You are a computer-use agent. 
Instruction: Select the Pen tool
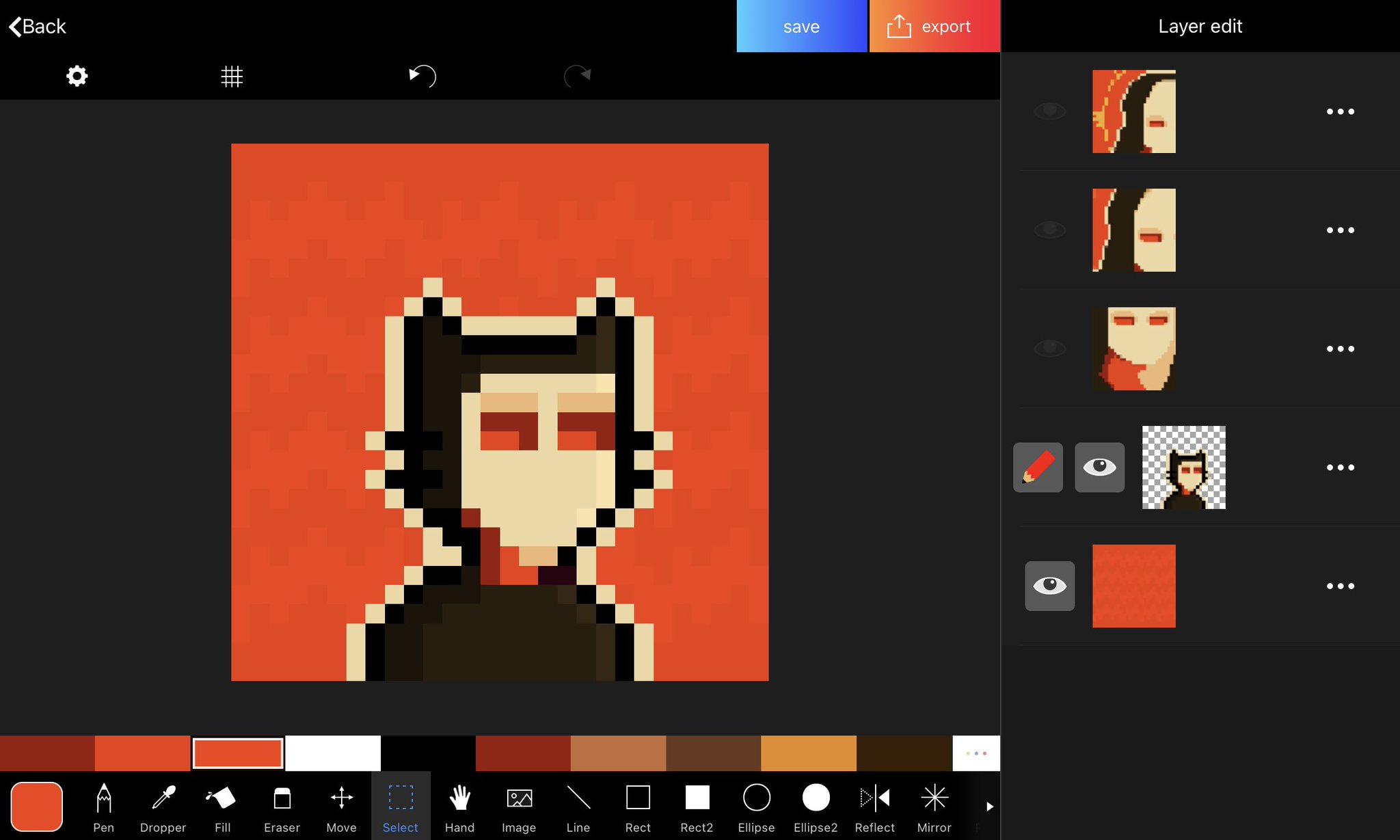[103, 807]
